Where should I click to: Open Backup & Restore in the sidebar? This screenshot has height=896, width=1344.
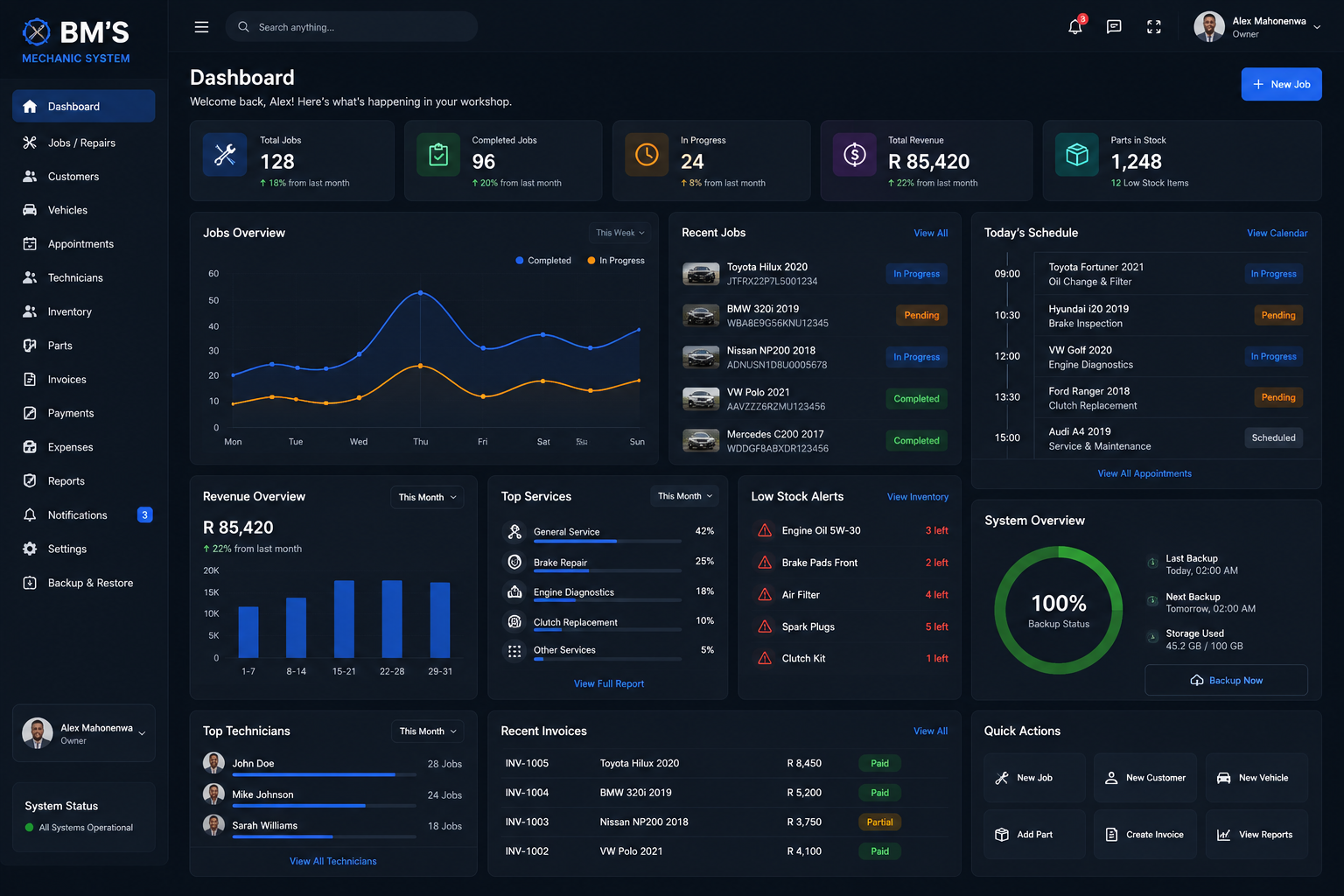coord(84,583)
